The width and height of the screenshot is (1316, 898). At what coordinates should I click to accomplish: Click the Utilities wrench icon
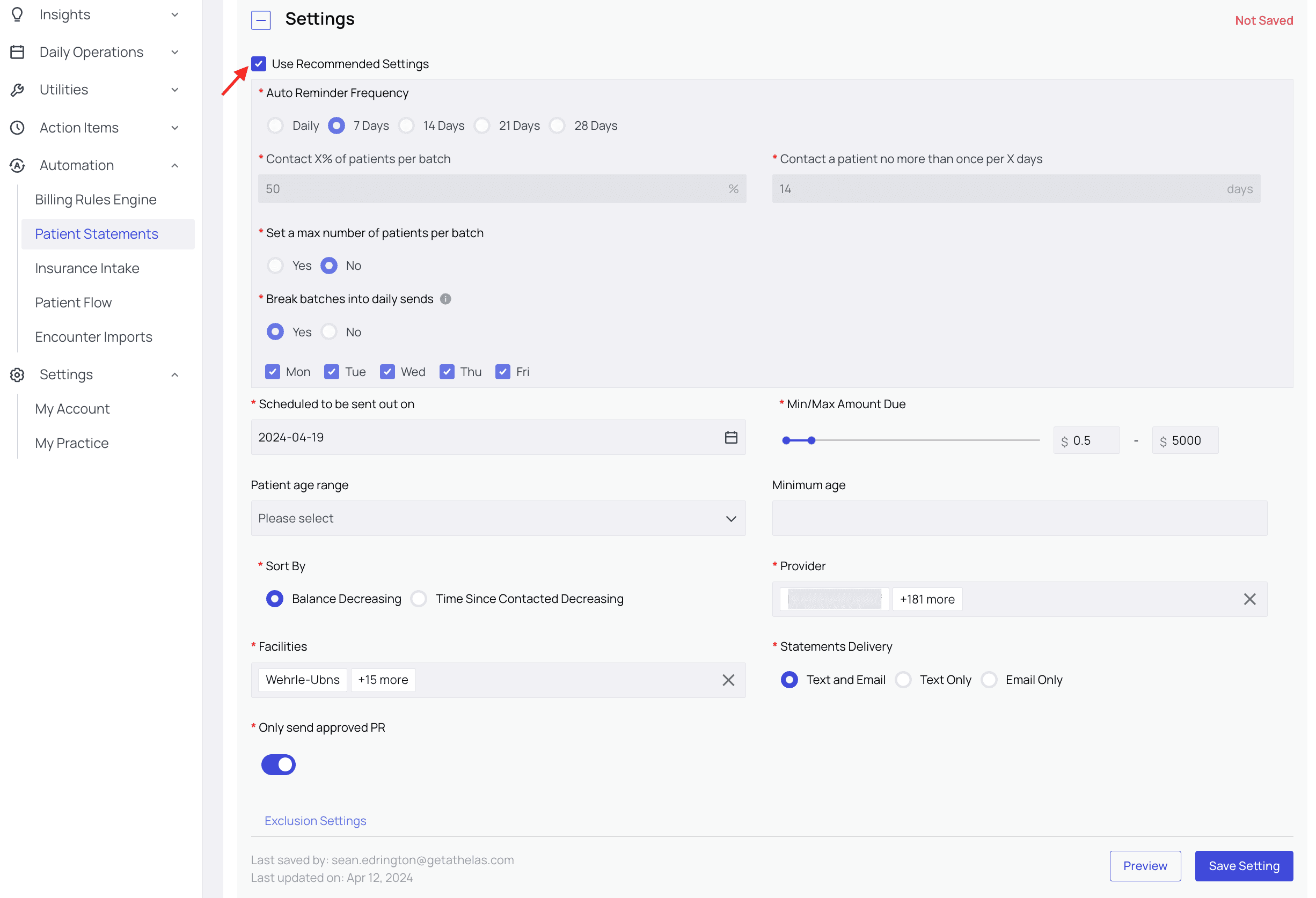pyautogui.click(x=18, y=90)
